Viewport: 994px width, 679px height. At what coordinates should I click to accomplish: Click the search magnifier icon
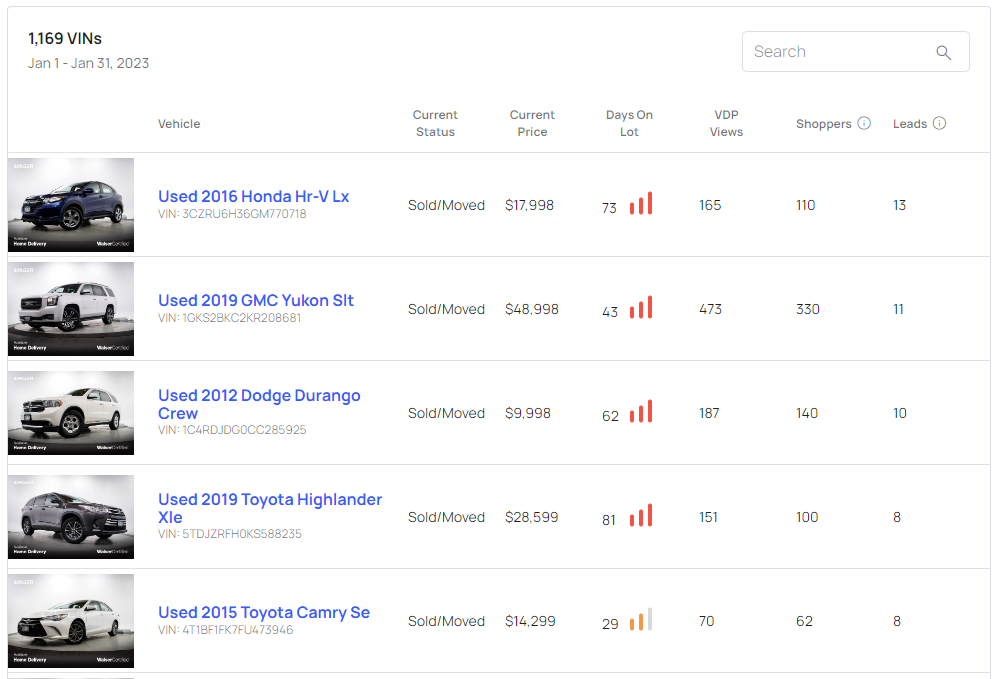pyautogui.click(x=943, y=53)
